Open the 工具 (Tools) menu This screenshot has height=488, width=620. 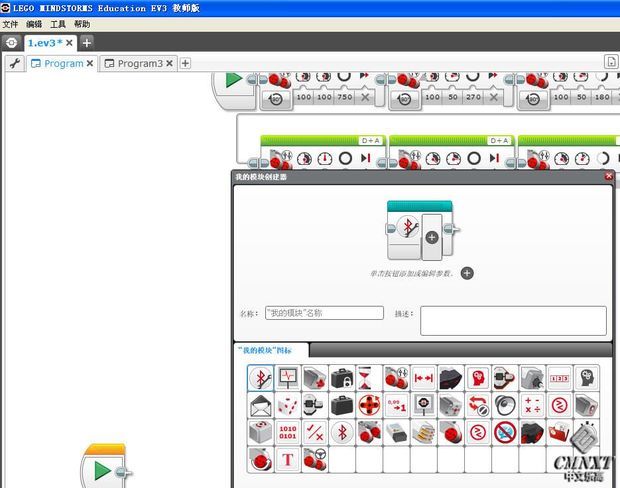pyautogui.click(x=58, y=24)
